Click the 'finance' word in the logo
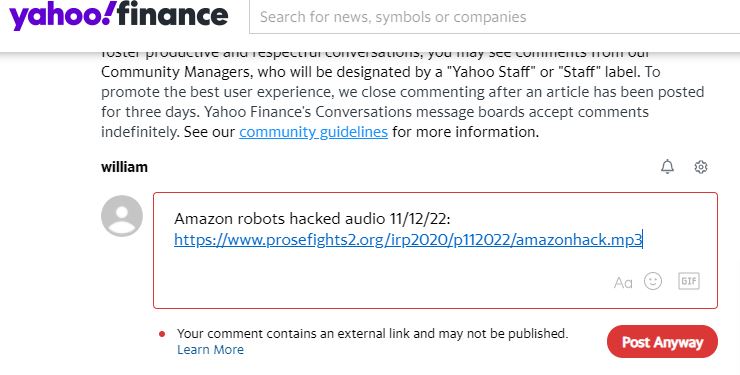Screen dimensions: 740x375 [x=173, y=15]
